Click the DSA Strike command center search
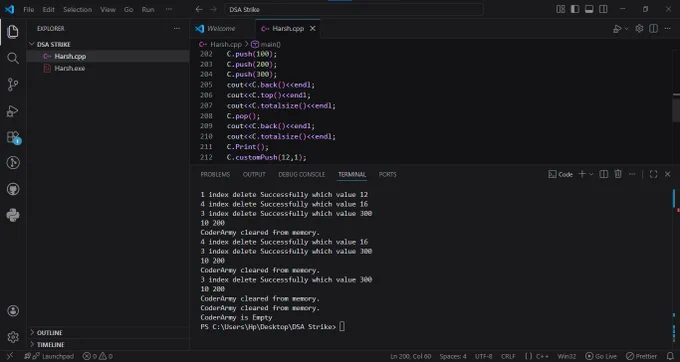The height and width of the screenshot is (362, 680). click(x=353, y=10)
